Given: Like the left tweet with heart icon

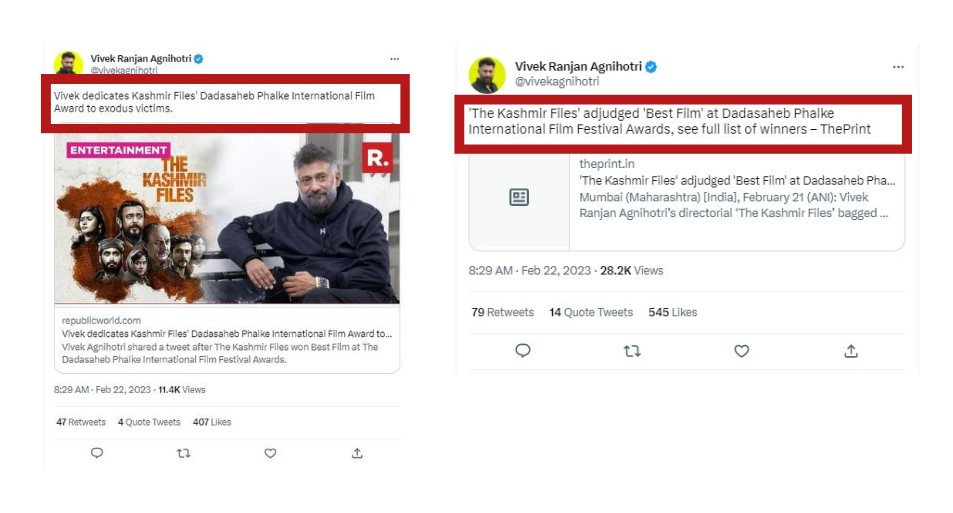Looking at the screenshot, I should coord(270,453).
